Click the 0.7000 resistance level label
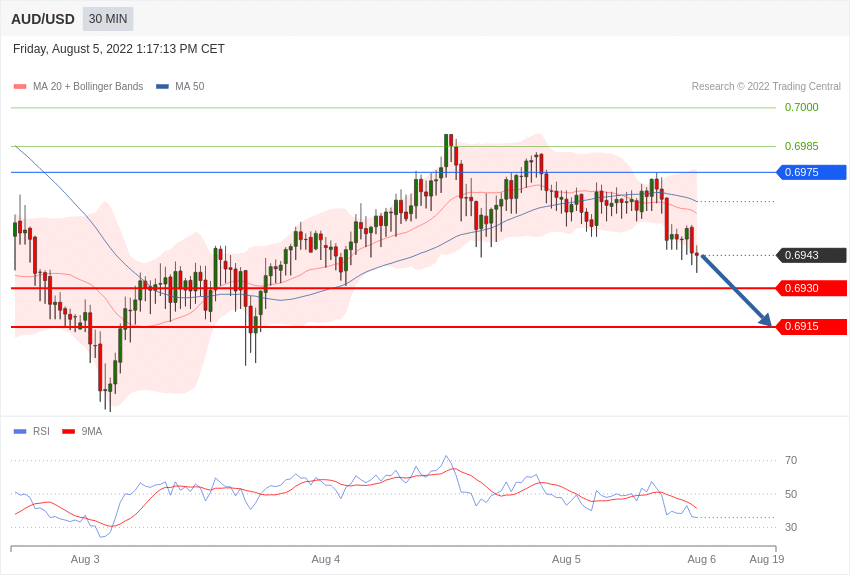The height and width of the screenshot is (576, 850). pyautogui.click(x=802, y=107)
